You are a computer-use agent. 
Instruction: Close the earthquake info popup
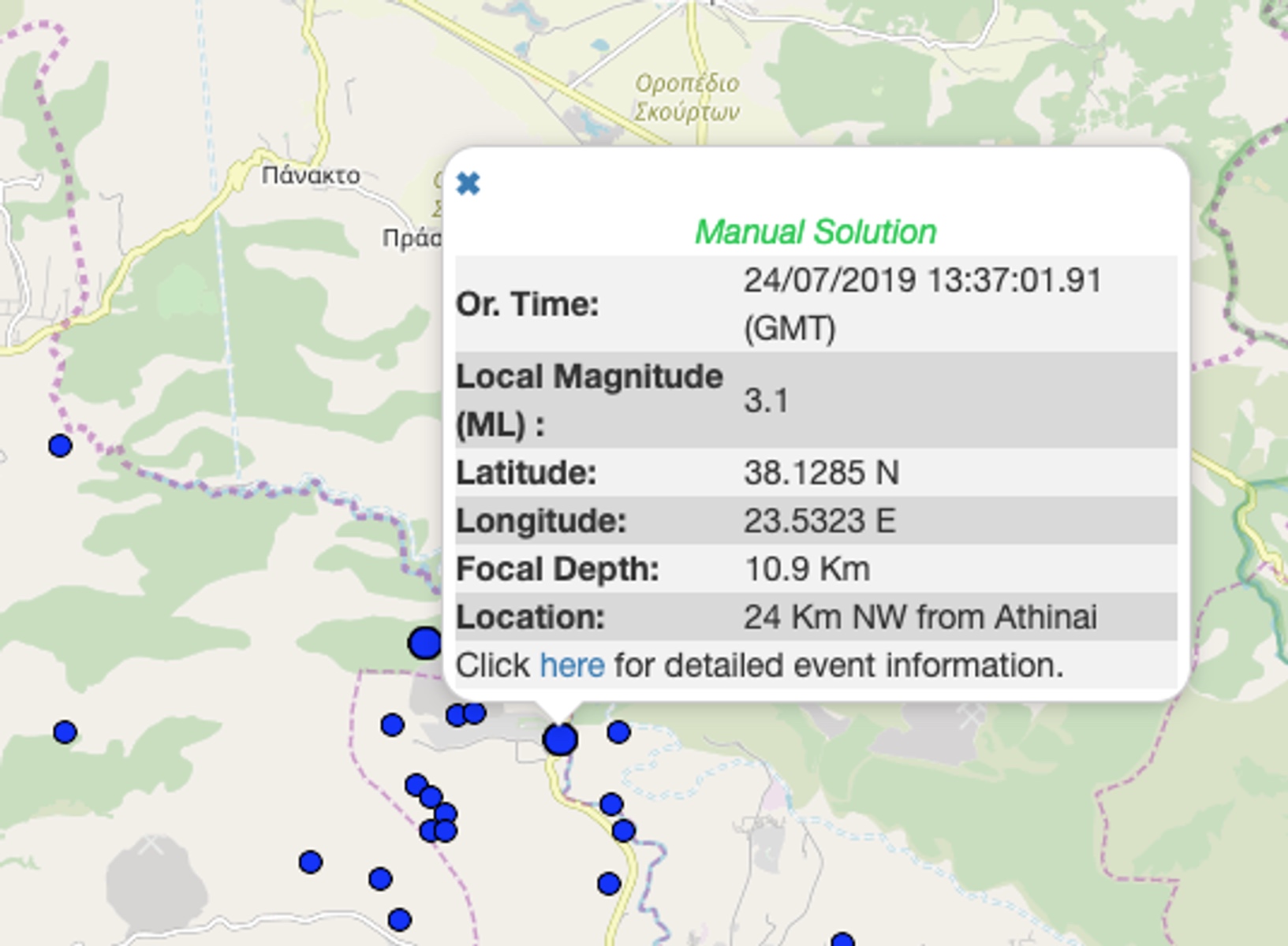469,184
